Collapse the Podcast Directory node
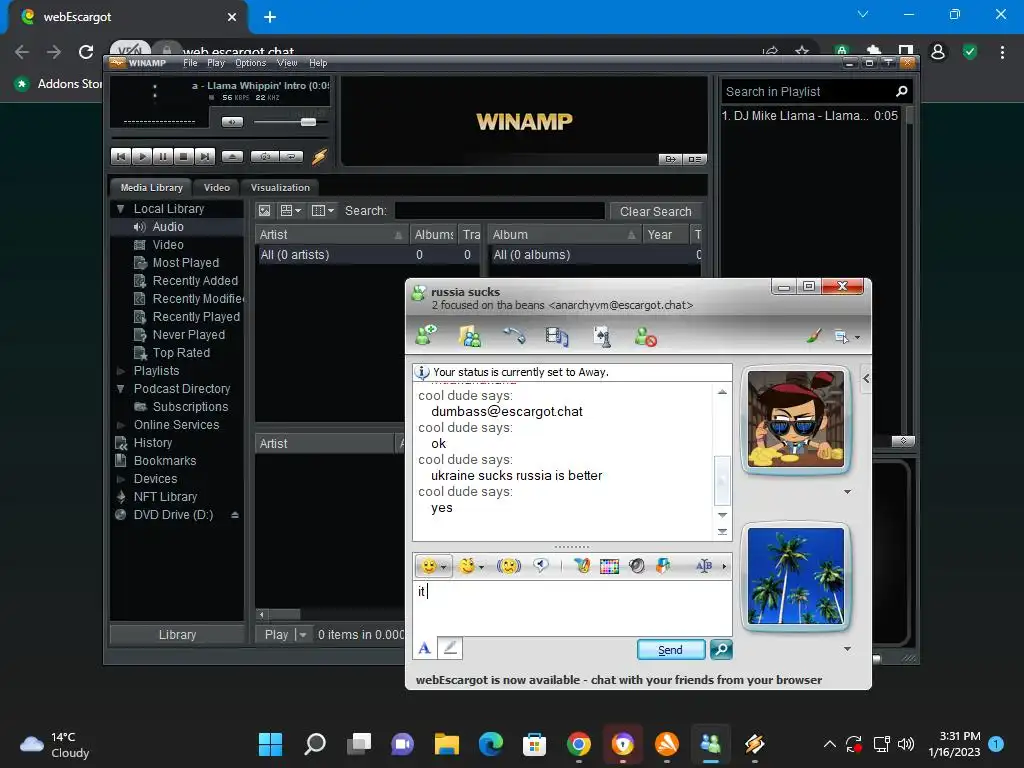 coord(120,389)
